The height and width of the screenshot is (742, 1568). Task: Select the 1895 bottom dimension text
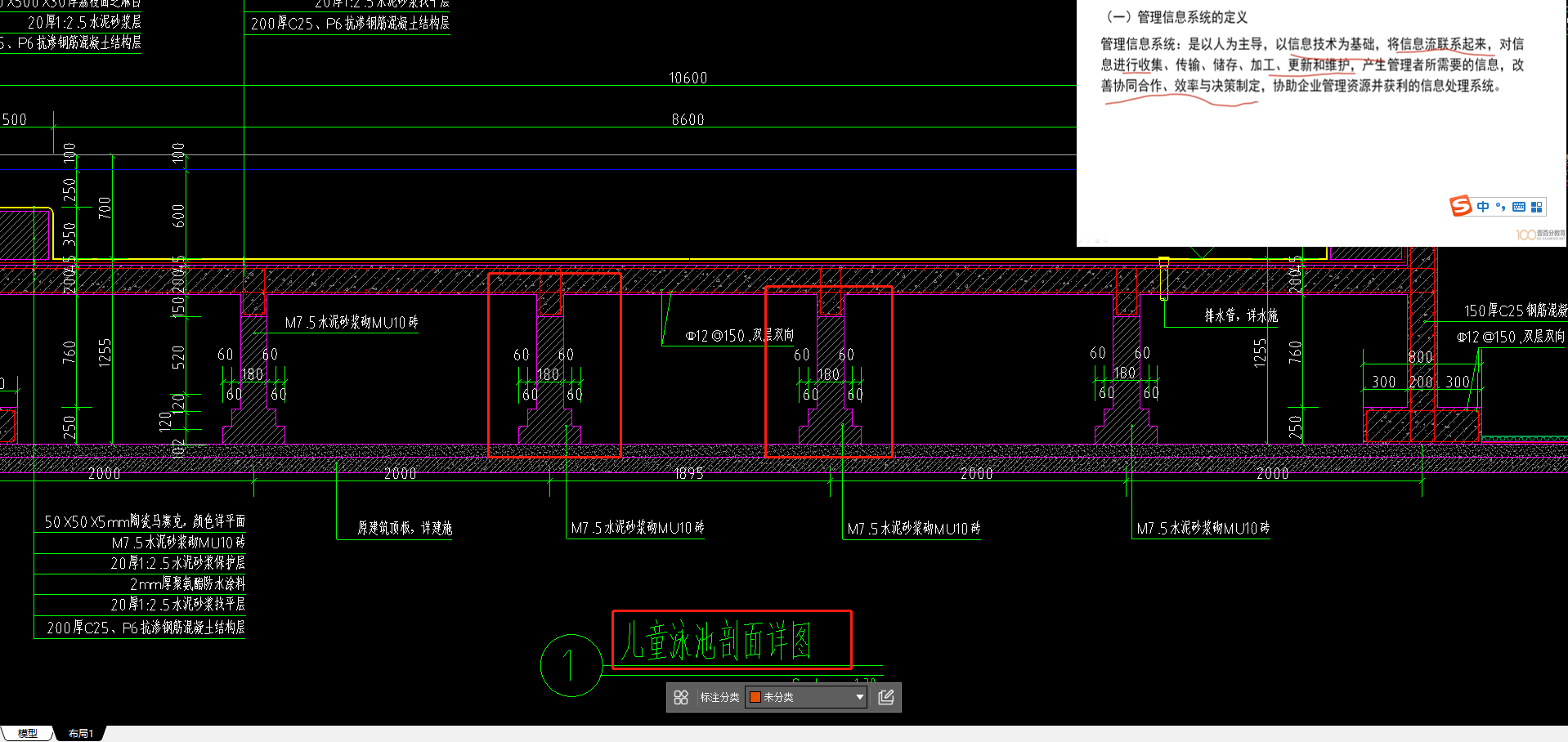(688, 473)
